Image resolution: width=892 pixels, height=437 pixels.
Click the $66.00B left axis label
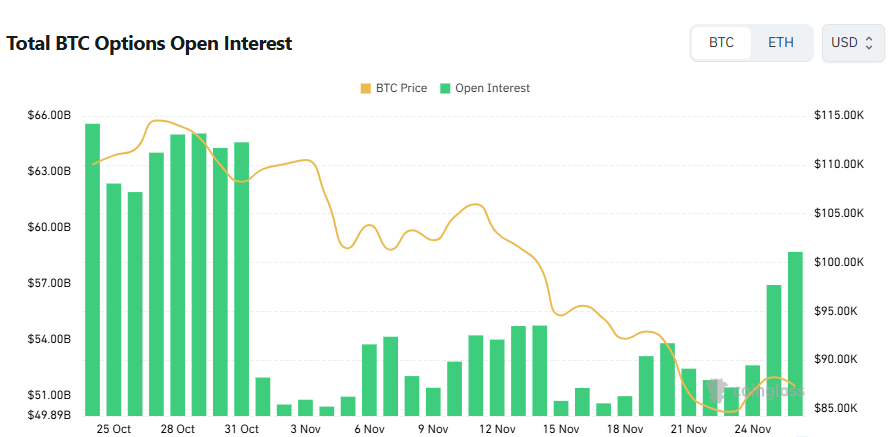click(x=49, y=116)
